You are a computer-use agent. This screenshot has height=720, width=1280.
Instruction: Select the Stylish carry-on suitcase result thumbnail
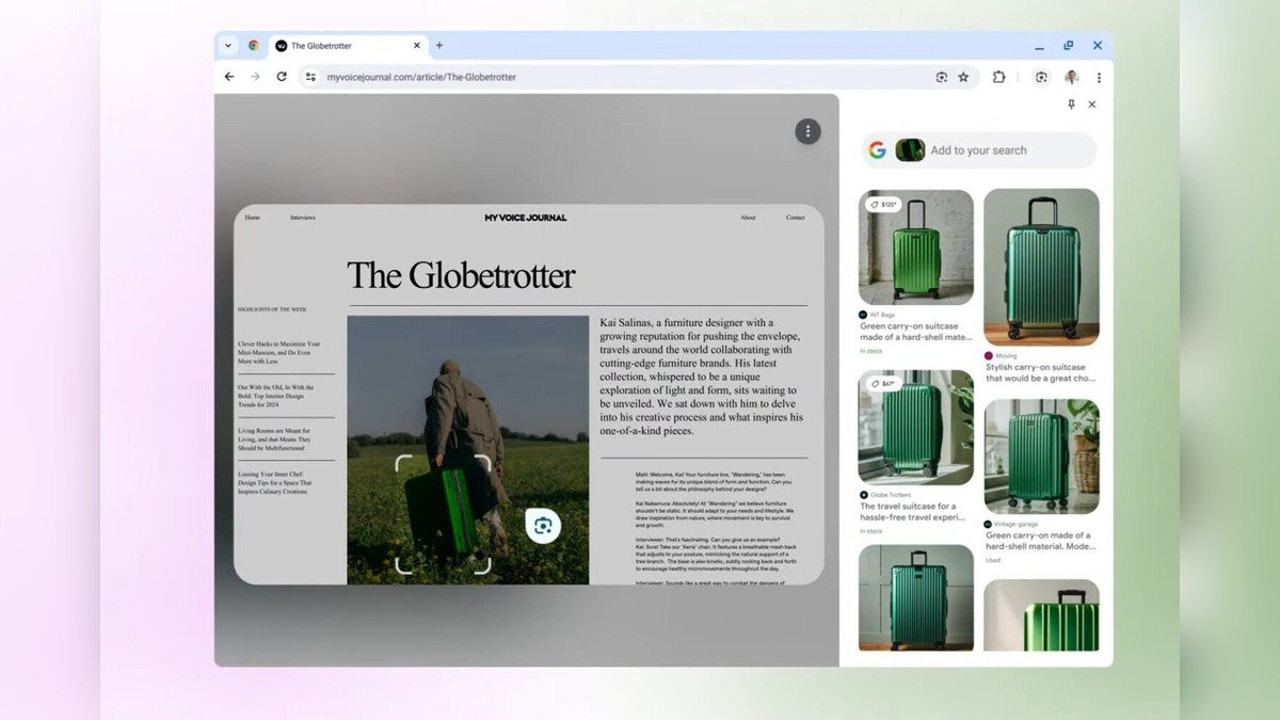(x=1042, y=267)
